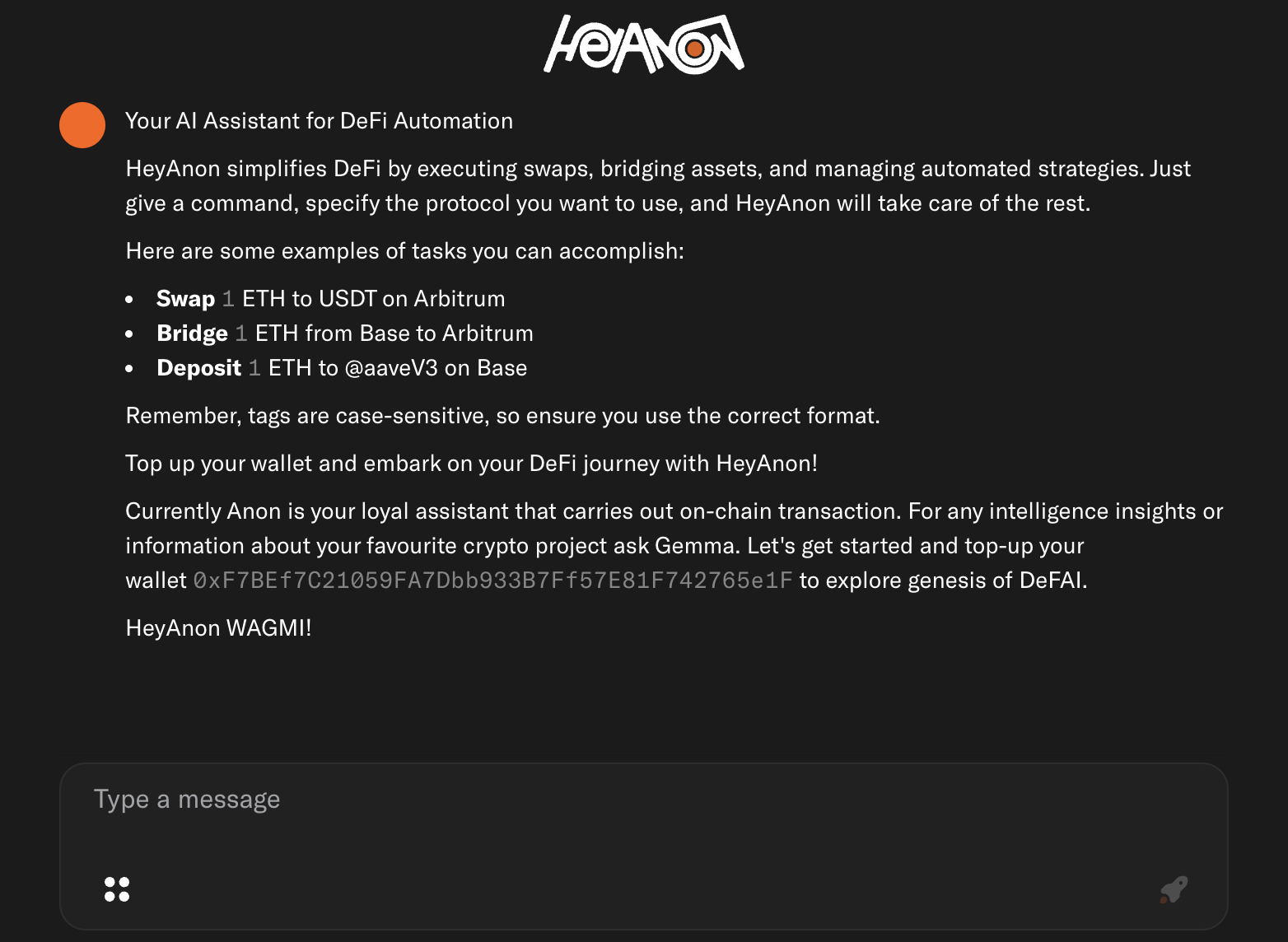
Task: Choose the bold 'Deposit' example command
Action: click(198, 368)
